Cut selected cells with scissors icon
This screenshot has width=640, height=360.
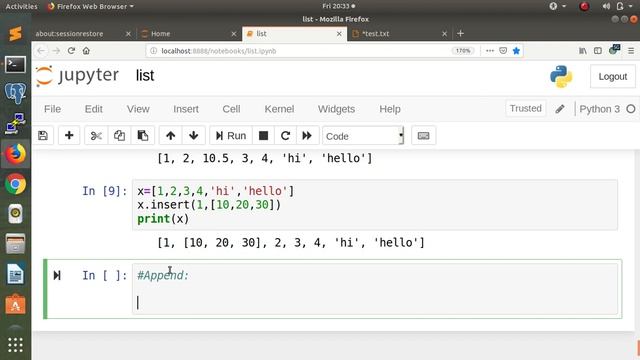(x=96, y=136)
